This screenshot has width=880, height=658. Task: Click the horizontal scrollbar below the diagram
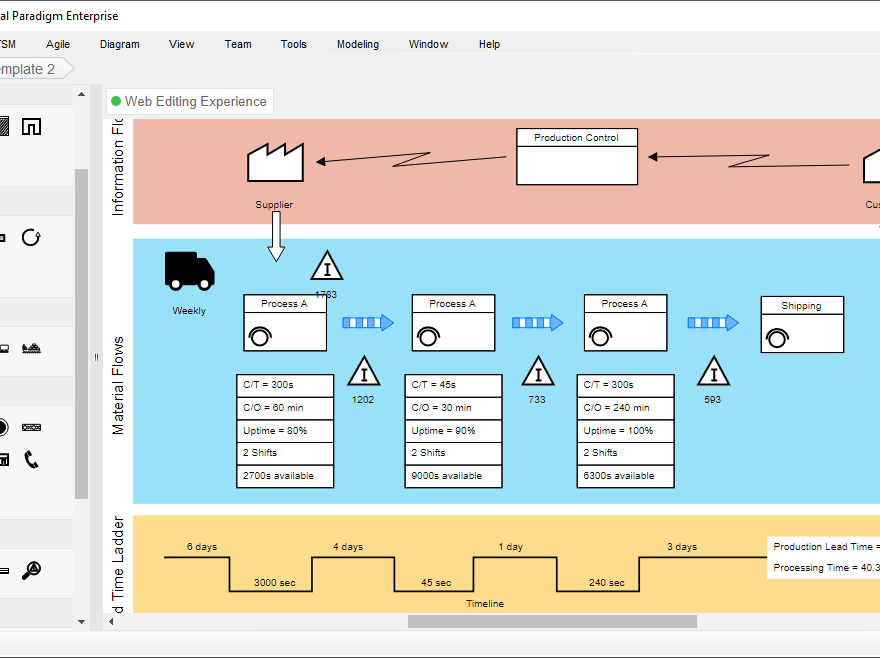[550, 620]
